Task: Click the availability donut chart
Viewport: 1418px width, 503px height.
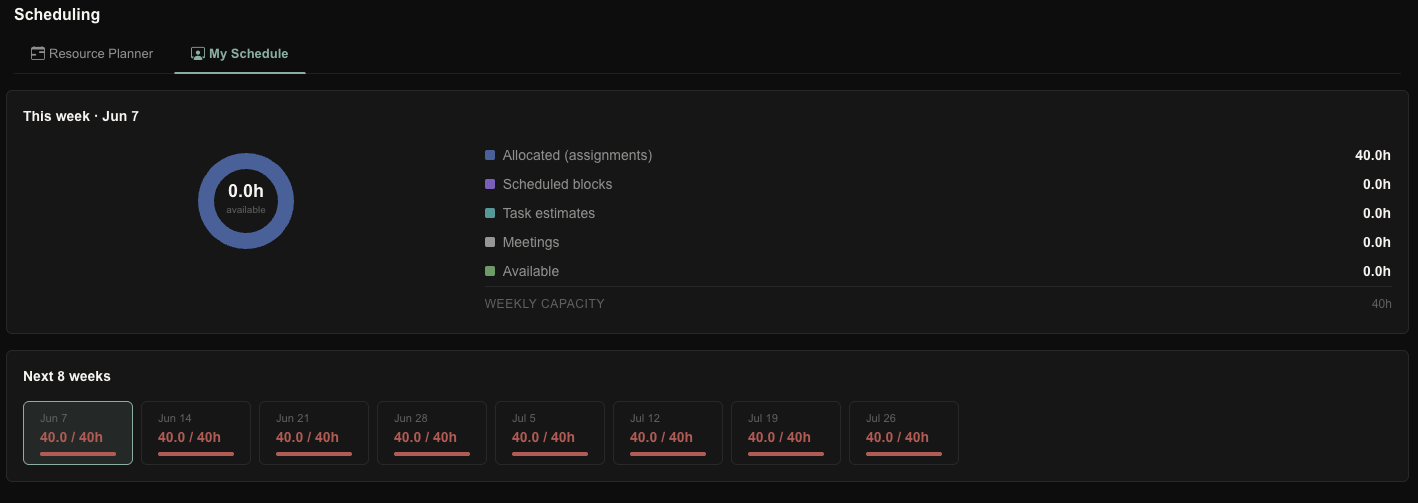Action: pos(246,201)
